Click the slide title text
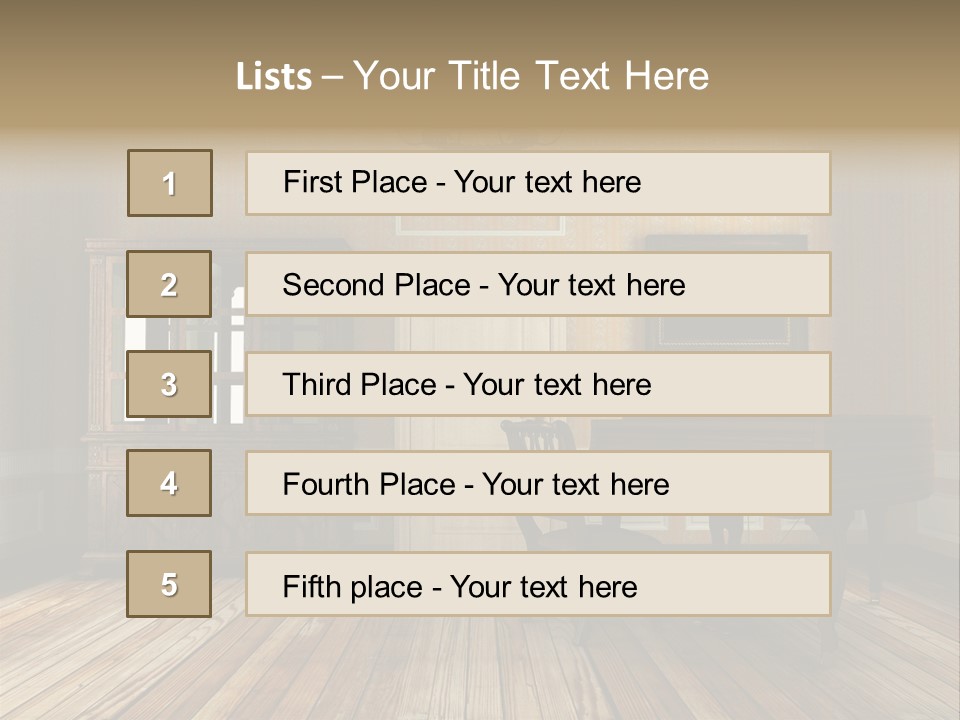Screen dimensions: 960x720 (472, 76)
